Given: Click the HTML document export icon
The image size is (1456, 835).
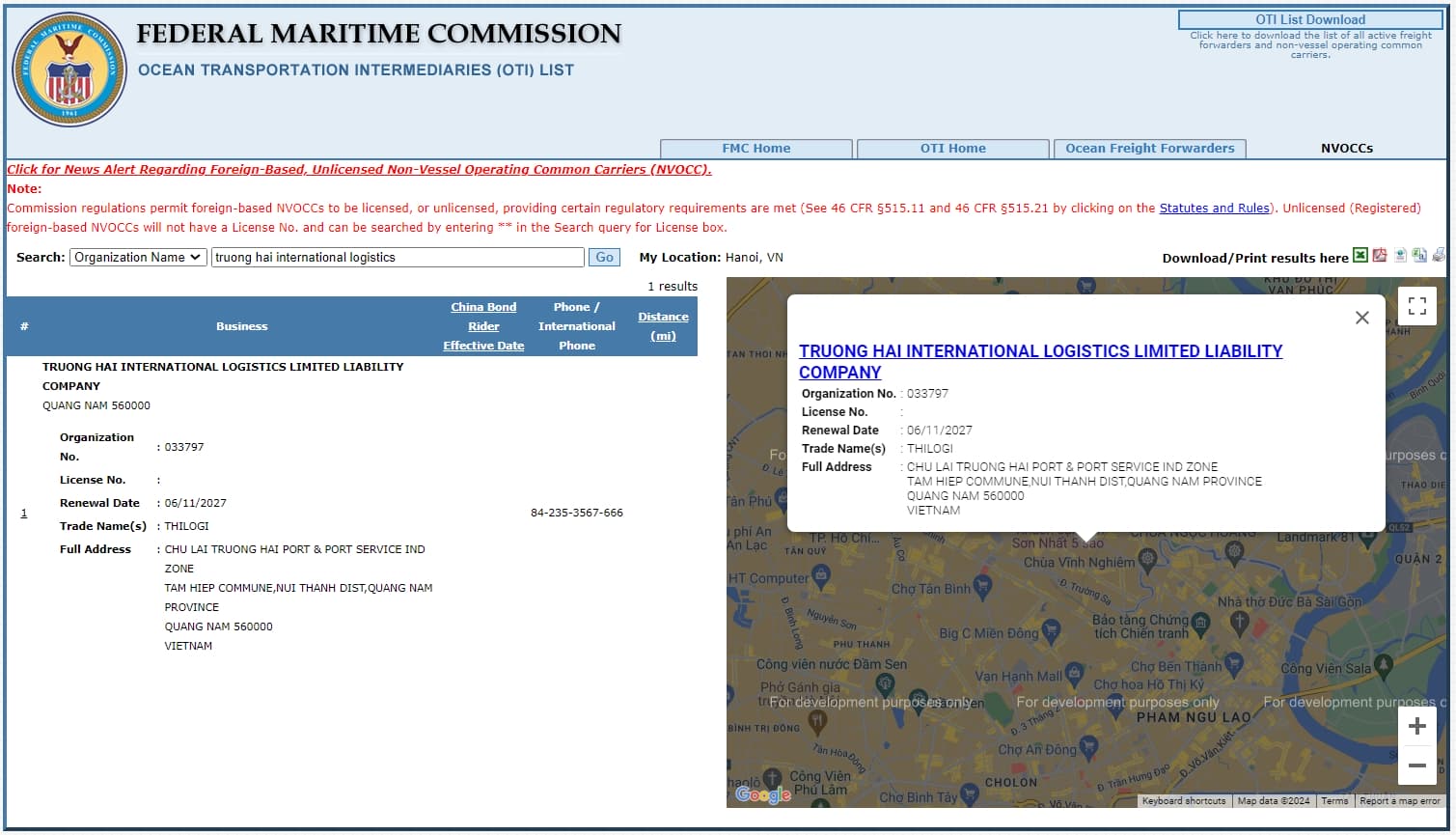Looking at the screenshot, I should click(x=1400, y=256).
